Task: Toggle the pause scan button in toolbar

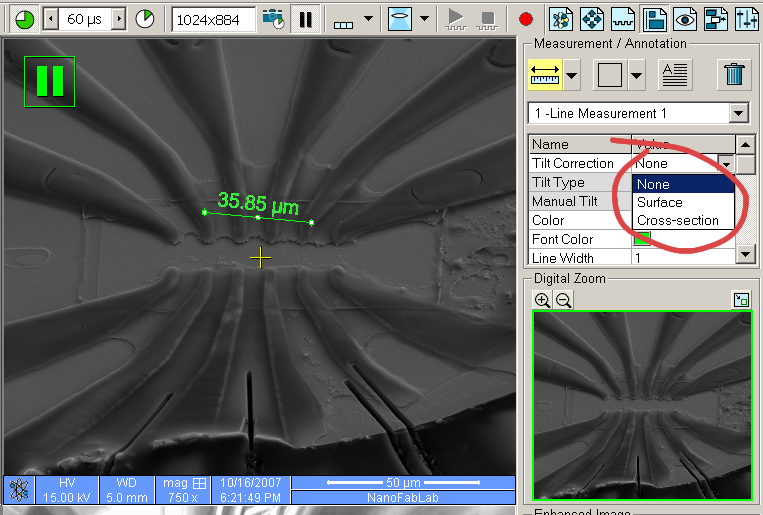Action: pos(306,19)
